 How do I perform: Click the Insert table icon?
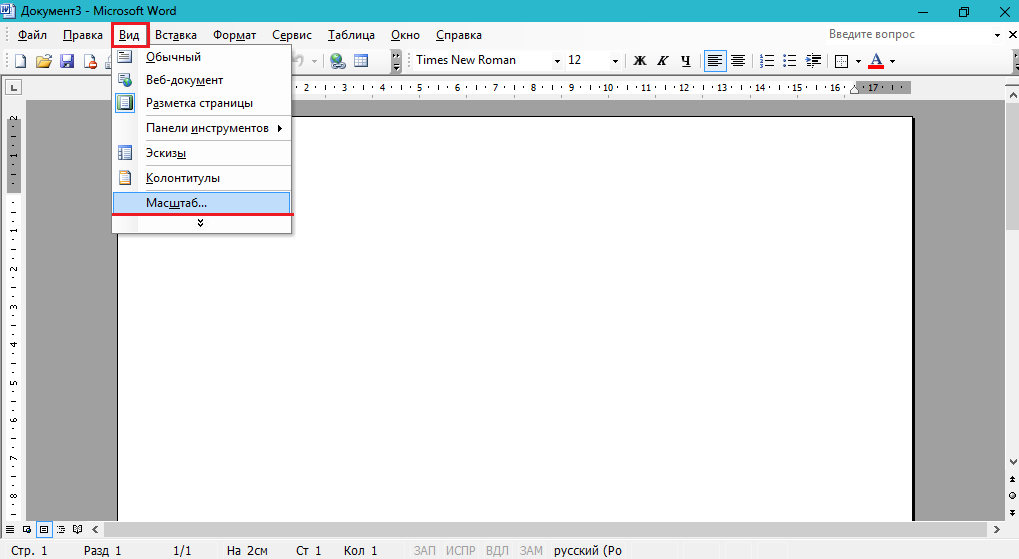coord(361,61)
